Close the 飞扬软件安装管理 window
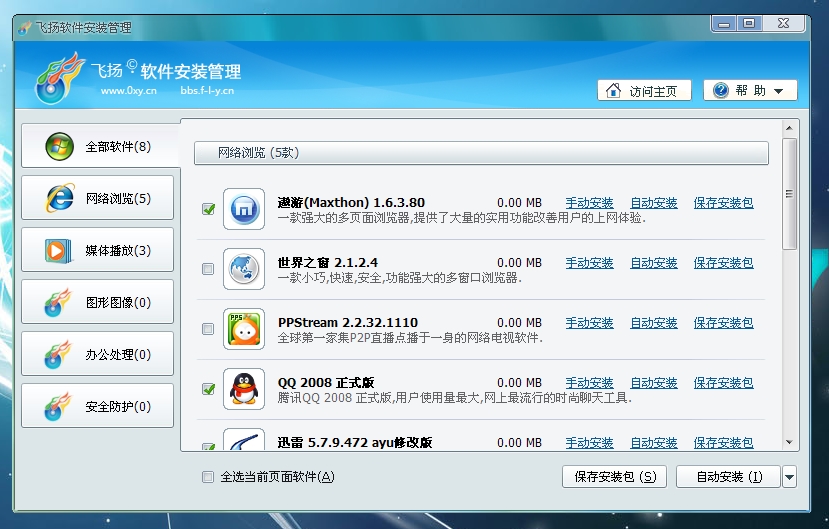Image resolution: width=829 pixels, height=529 pixels. pyautogui.click(x=784, y=24)
